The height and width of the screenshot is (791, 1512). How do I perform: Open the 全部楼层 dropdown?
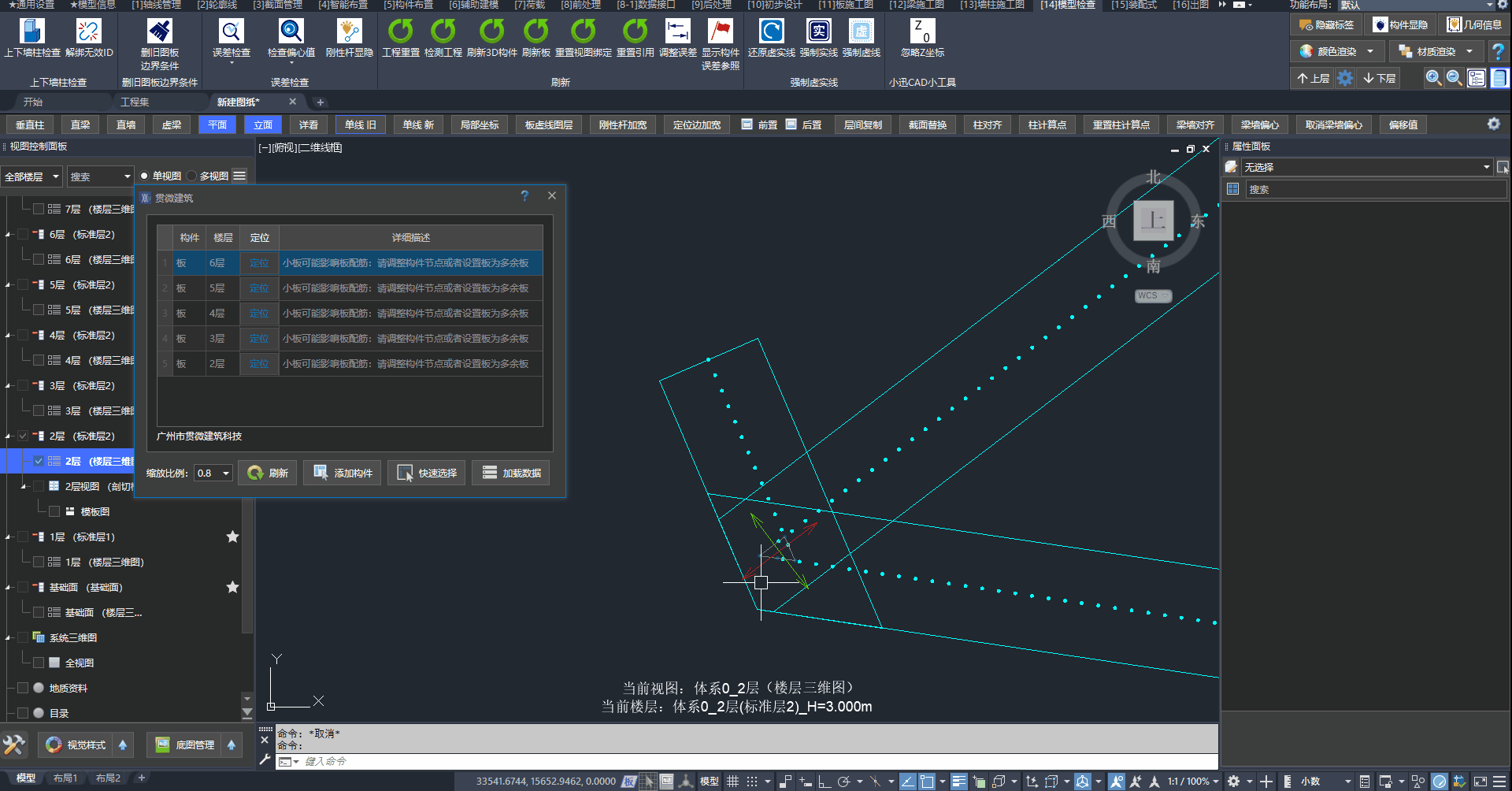pyautogui.click(x=32, y=176)
